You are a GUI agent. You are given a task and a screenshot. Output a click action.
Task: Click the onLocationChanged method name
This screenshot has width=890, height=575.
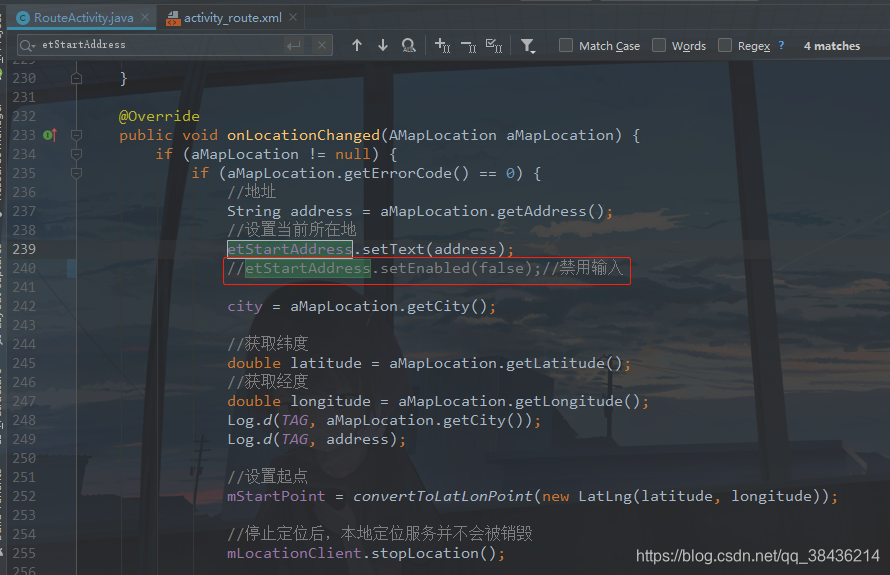(303, 135)
